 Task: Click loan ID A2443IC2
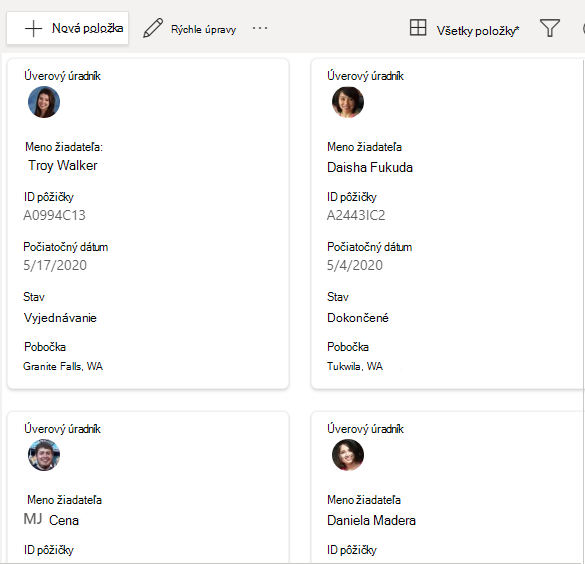[356, 216]
